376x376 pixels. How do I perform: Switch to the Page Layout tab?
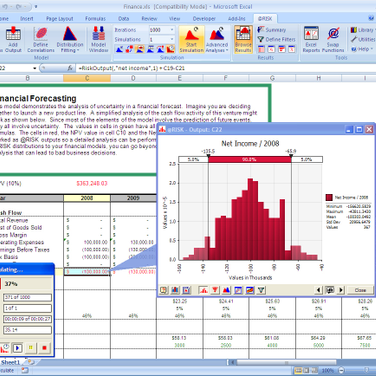click(59, 19)
